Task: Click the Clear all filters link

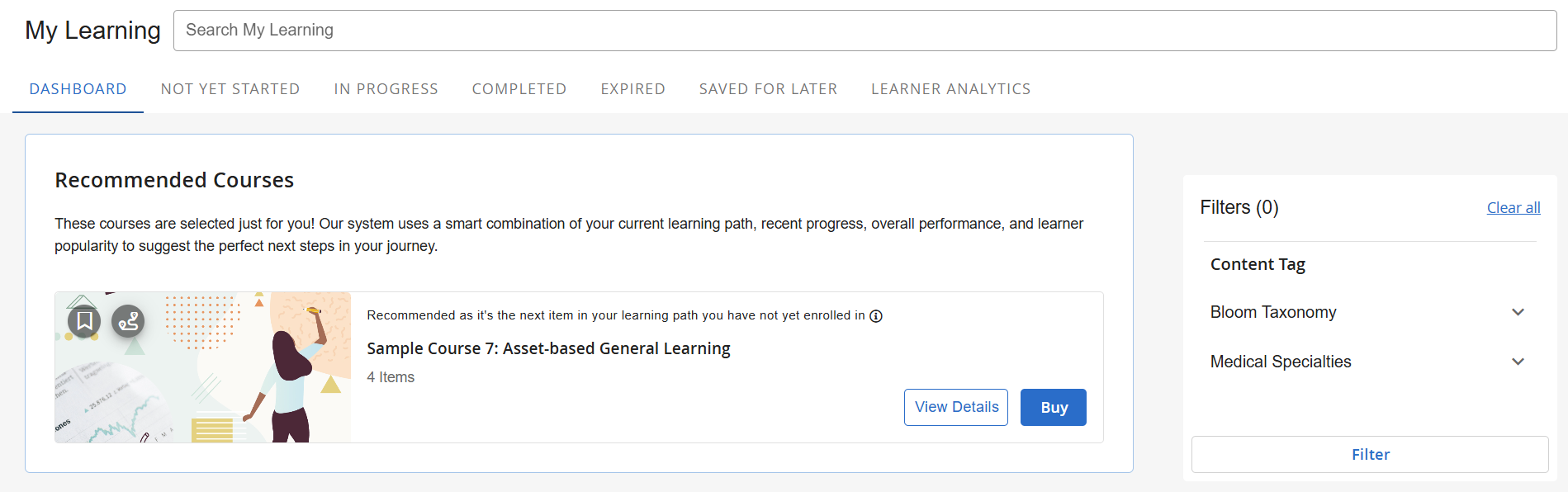Action: click(1514, 208)
